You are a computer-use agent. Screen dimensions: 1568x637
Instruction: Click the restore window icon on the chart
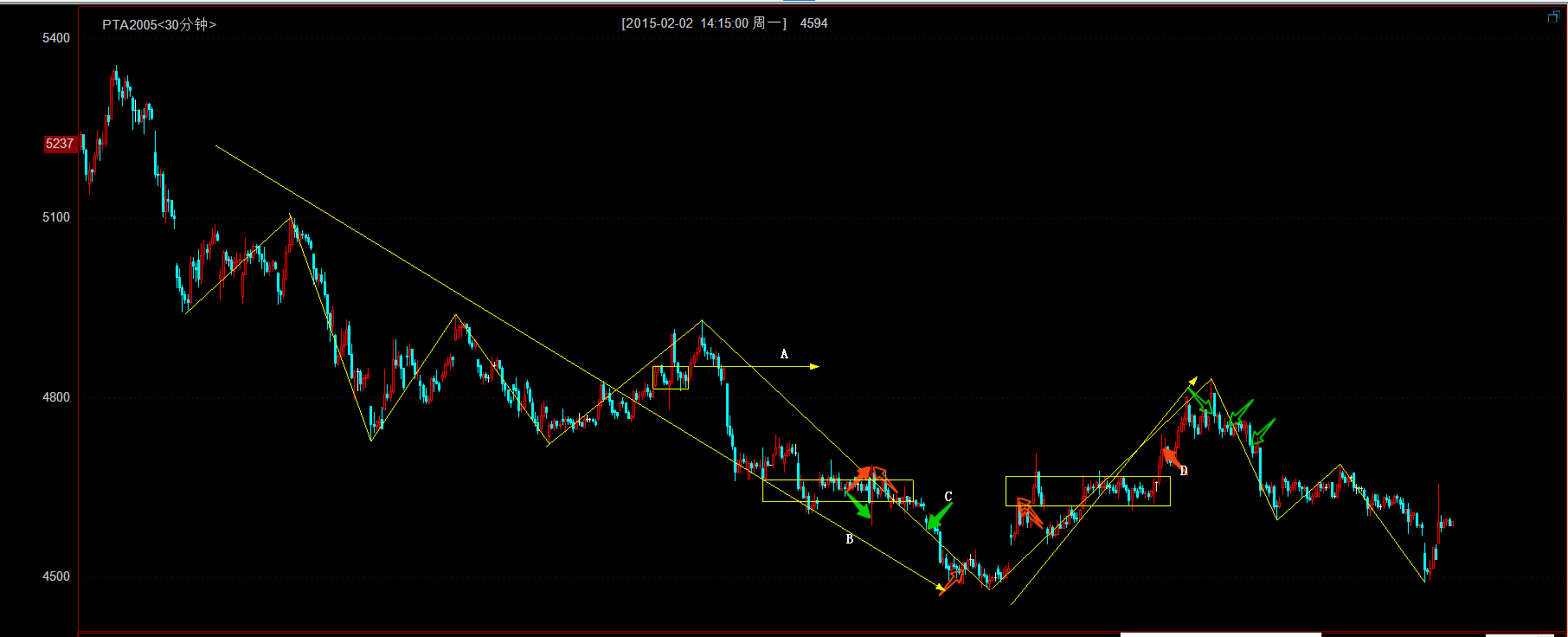point(1553,16)
